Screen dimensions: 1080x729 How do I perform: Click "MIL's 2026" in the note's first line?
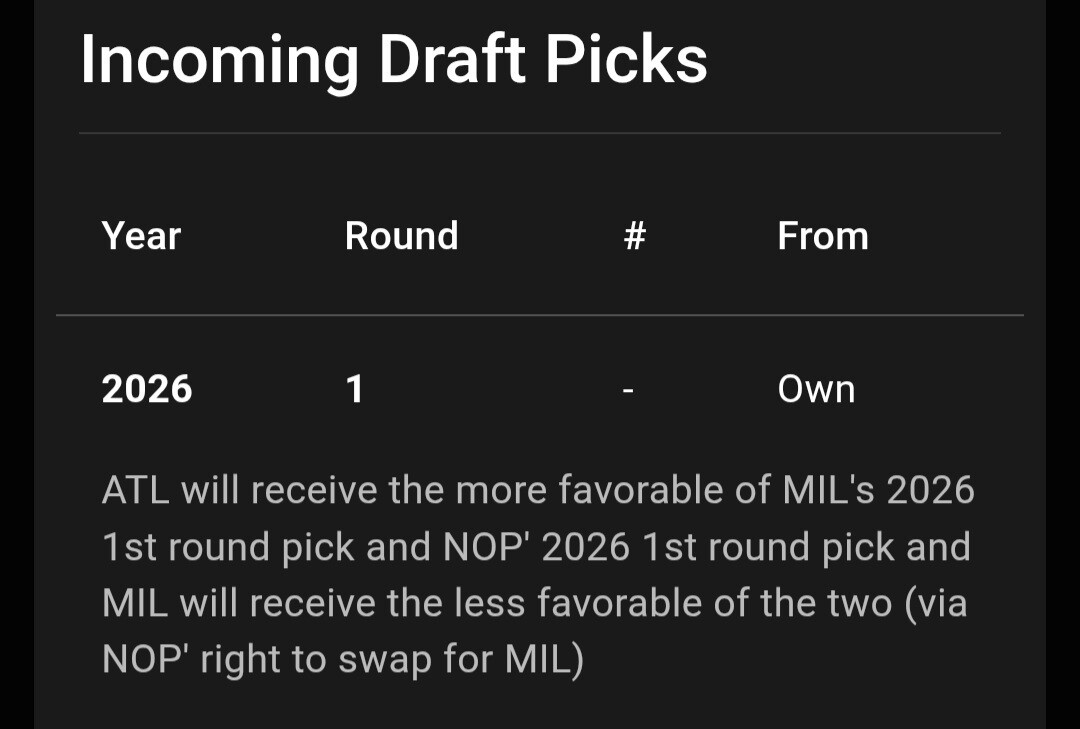tap(873, 490)
